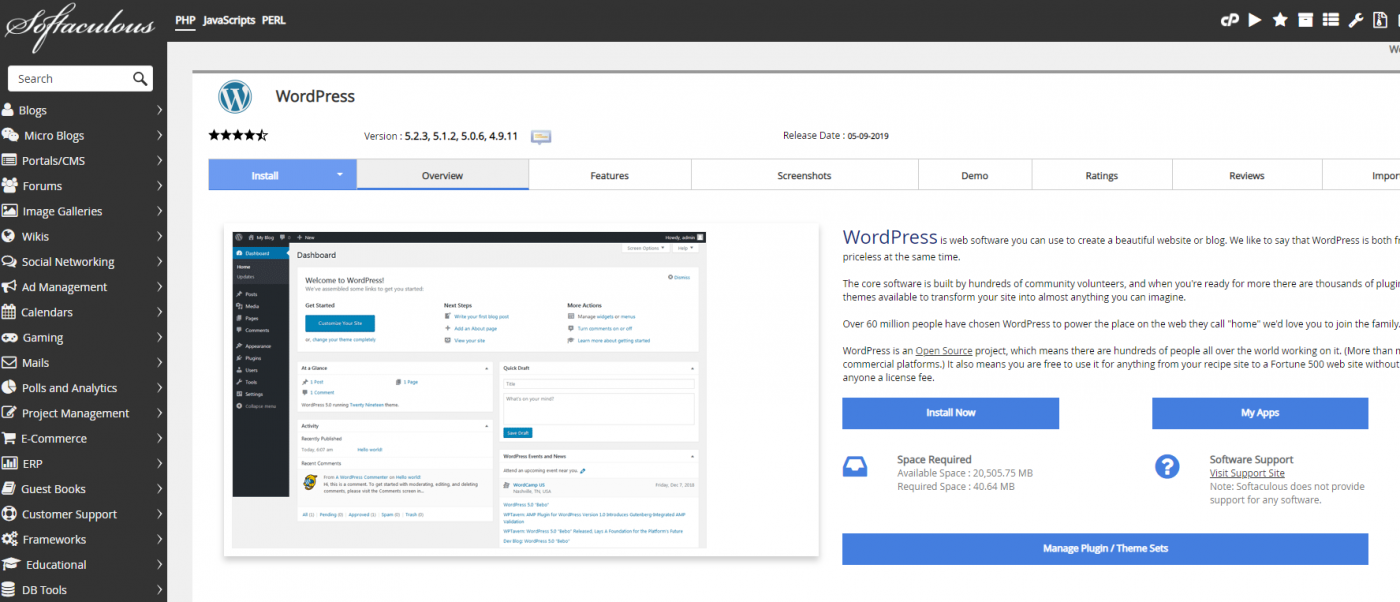Switch to the Overview tab
Image resolution: width=1400 pixels, height=602 pixels.
point(442,175)
